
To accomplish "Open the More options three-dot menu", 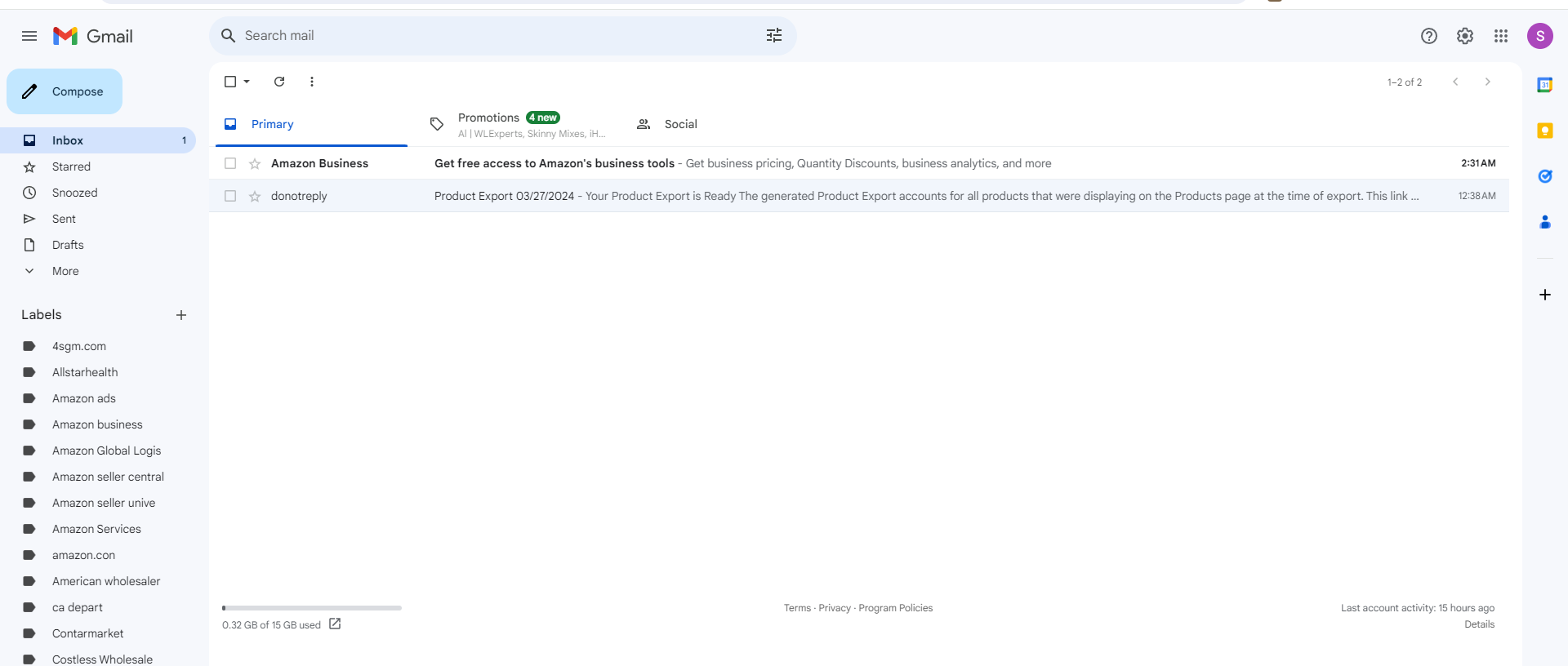I will (312, 82).
